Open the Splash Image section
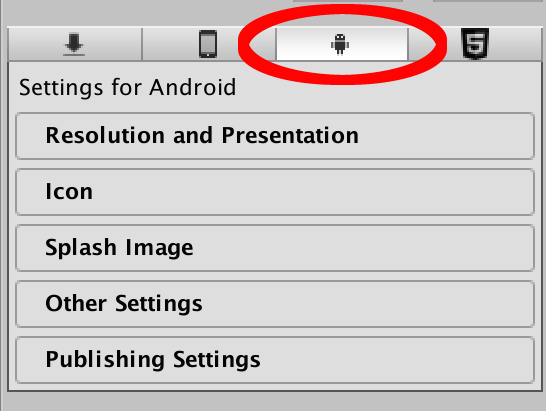546x411 pixels. [275, 248]
